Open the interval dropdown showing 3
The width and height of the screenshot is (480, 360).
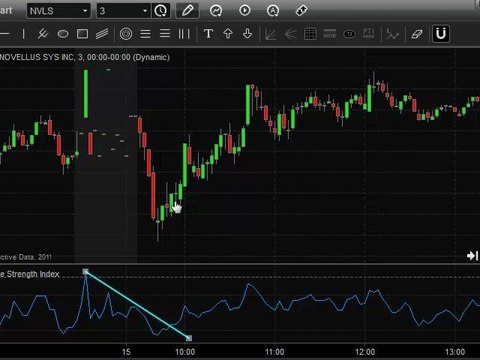pos(123,11)
